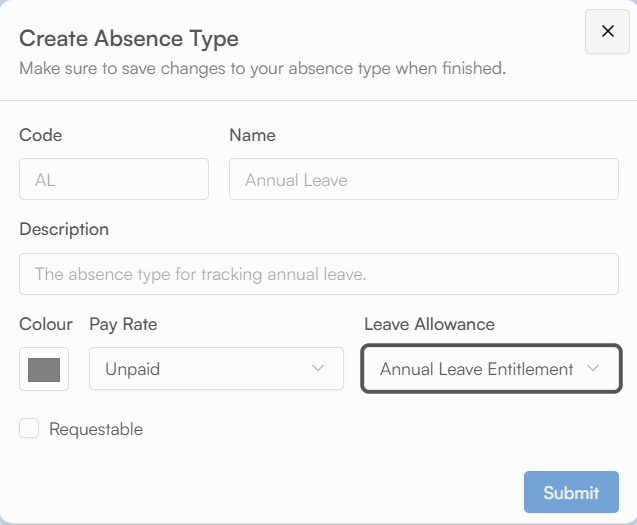
Task: Click the Code field label
Action: 41,135
